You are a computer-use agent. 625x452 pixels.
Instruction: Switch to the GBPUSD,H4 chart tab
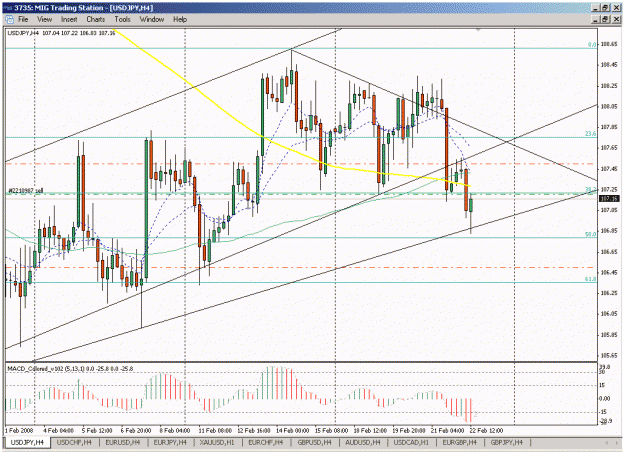pos(314,442)
